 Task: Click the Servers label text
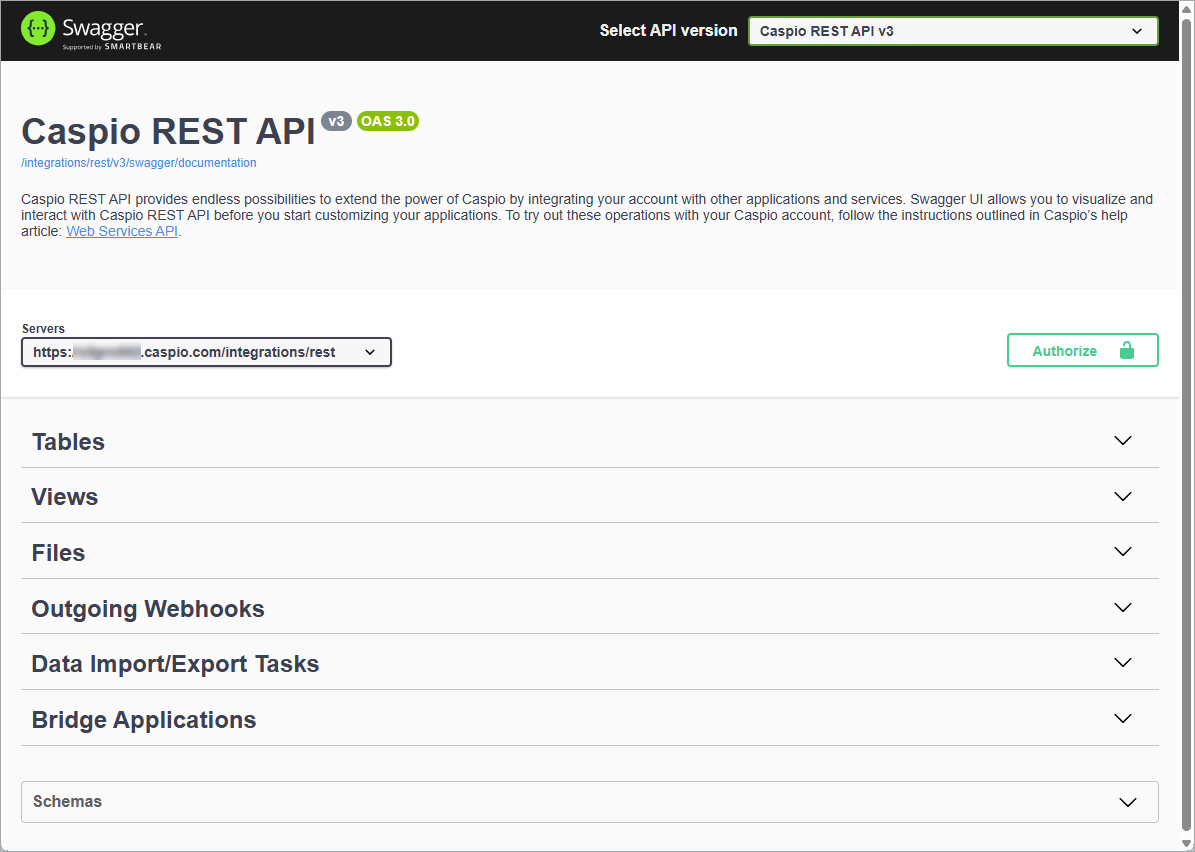tap(43, 328)
